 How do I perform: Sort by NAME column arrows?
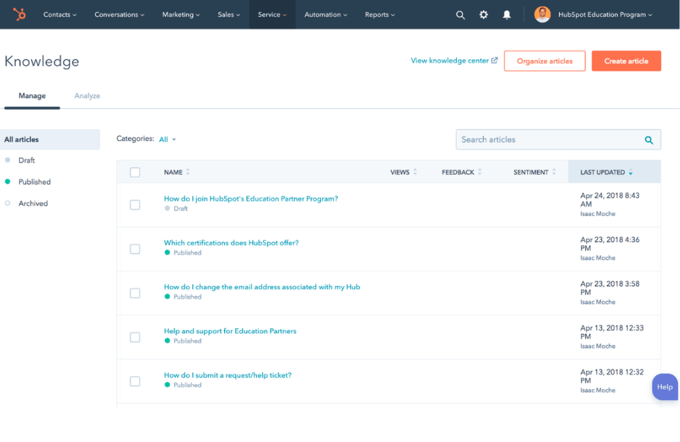188,172
